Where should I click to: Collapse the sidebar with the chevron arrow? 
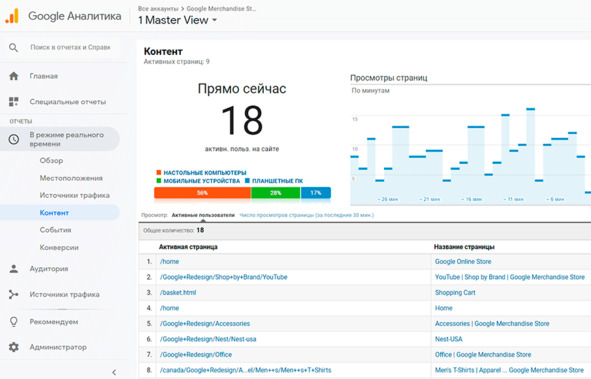(x=114, y=372)
